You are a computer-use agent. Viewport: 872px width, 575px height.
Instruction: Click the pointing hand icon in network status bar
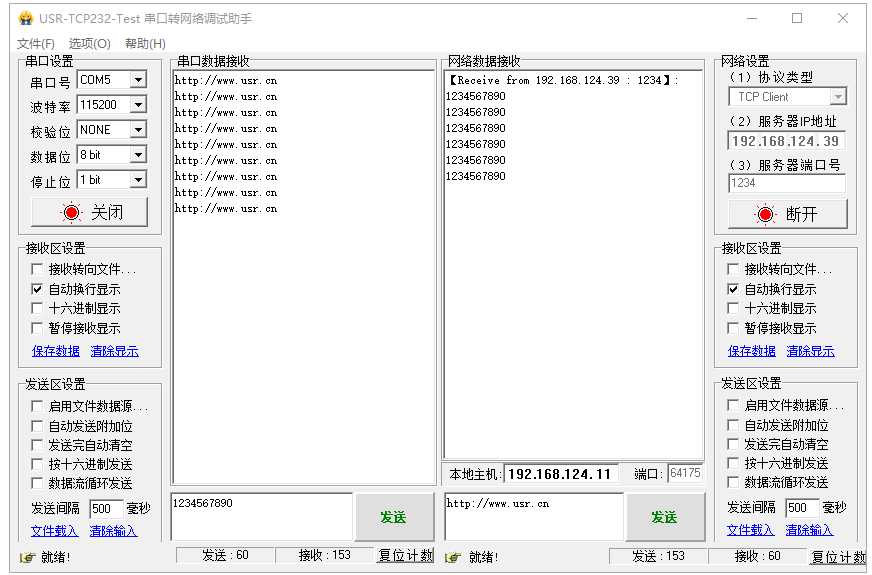tap(453, 557)
